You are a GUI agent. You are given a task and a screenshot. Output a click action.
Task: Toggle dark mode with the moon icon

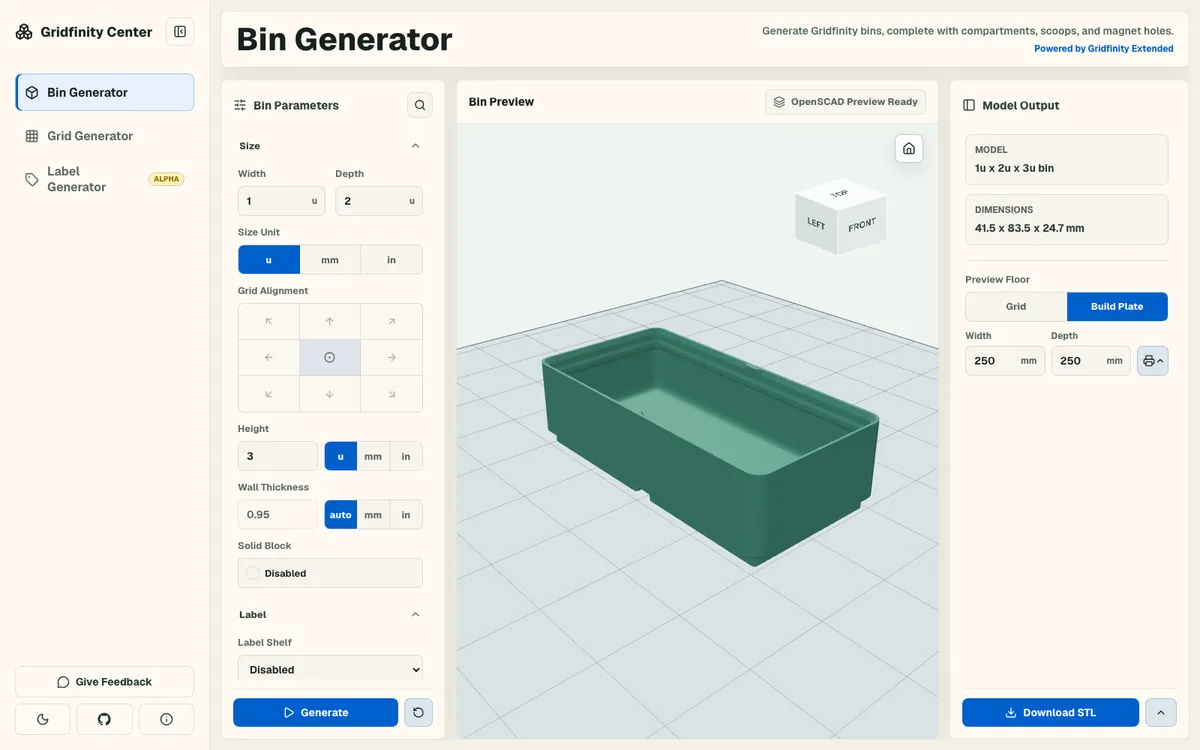click(43, 719)
